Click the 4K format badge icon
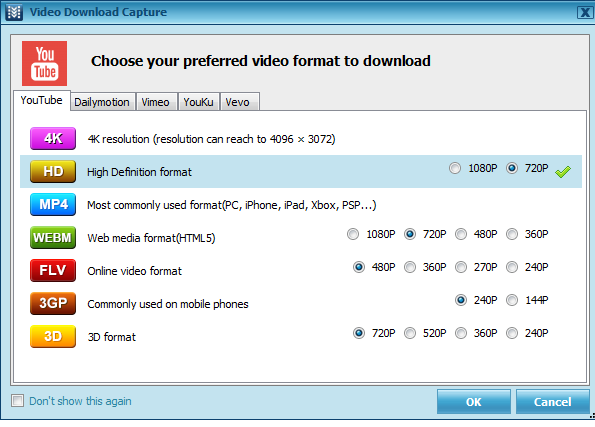Viewport: 595px width, 427px height. click(53, 139)
